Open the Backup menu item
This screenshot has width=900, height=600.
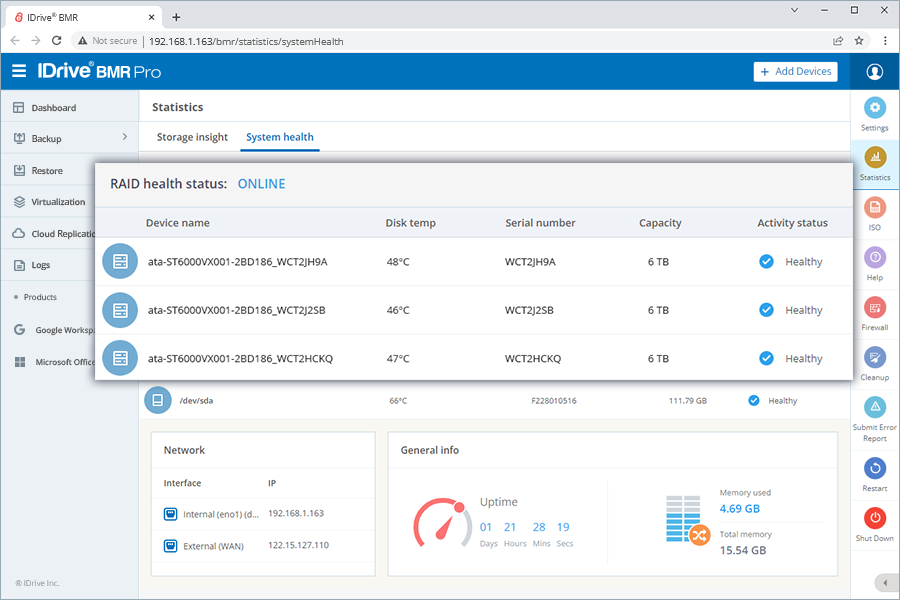tap(46, 139)
